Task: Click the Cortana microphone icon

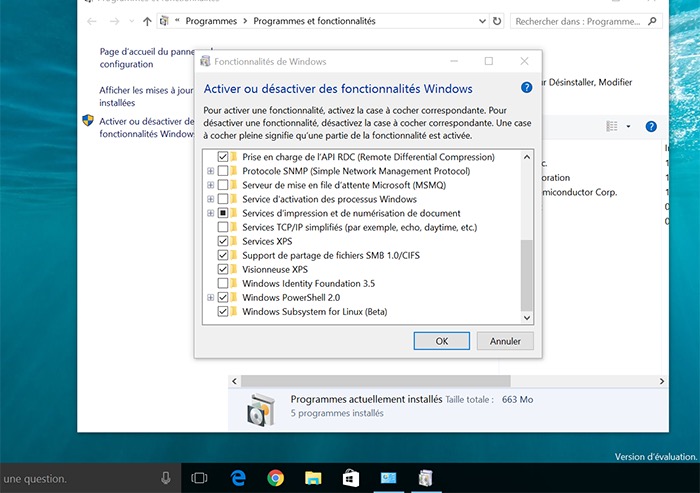Action: (x=166, y=478)
